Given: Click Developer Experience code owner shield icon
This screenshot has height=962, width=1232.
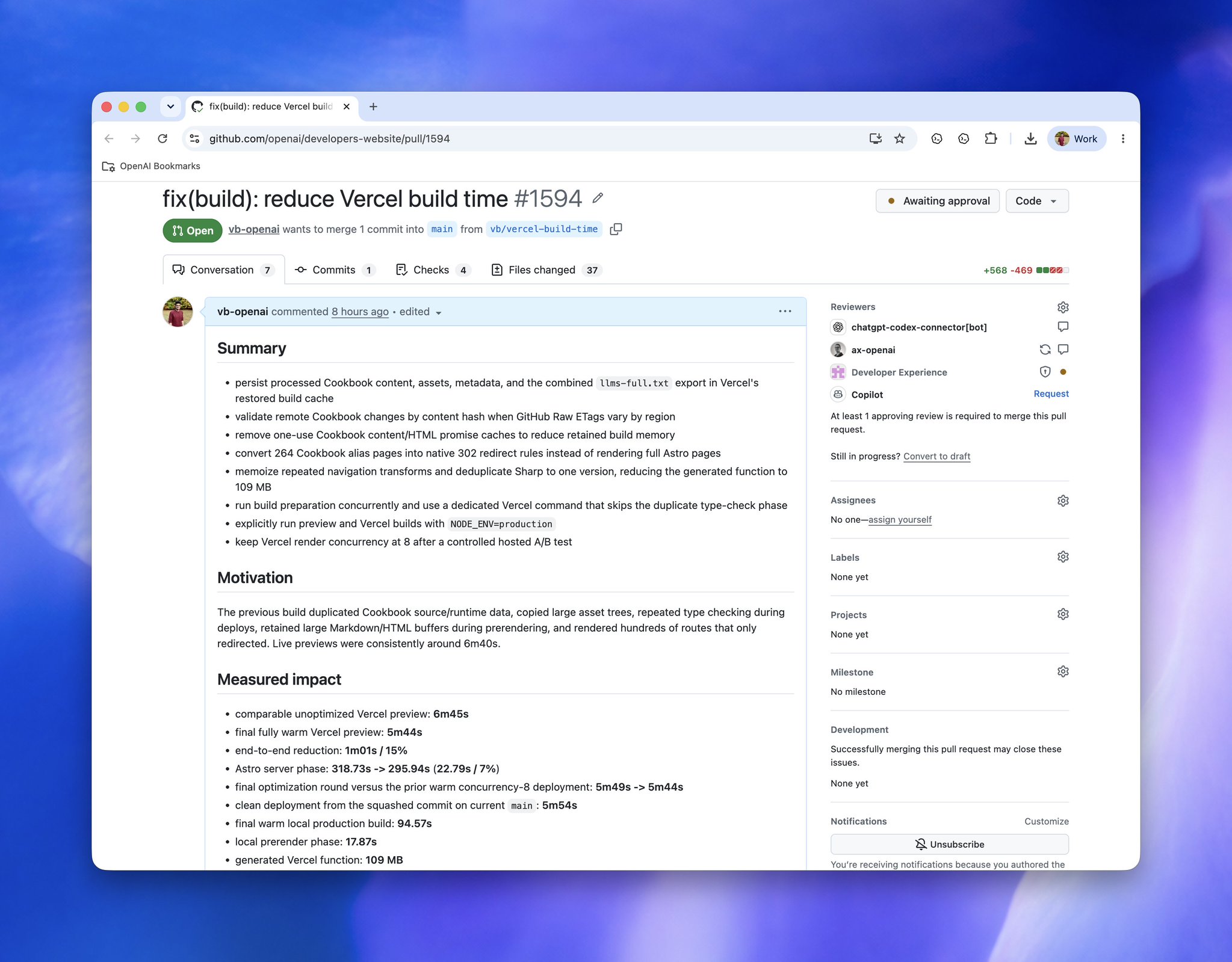Looking at the screenshot, I should 1045,372.
